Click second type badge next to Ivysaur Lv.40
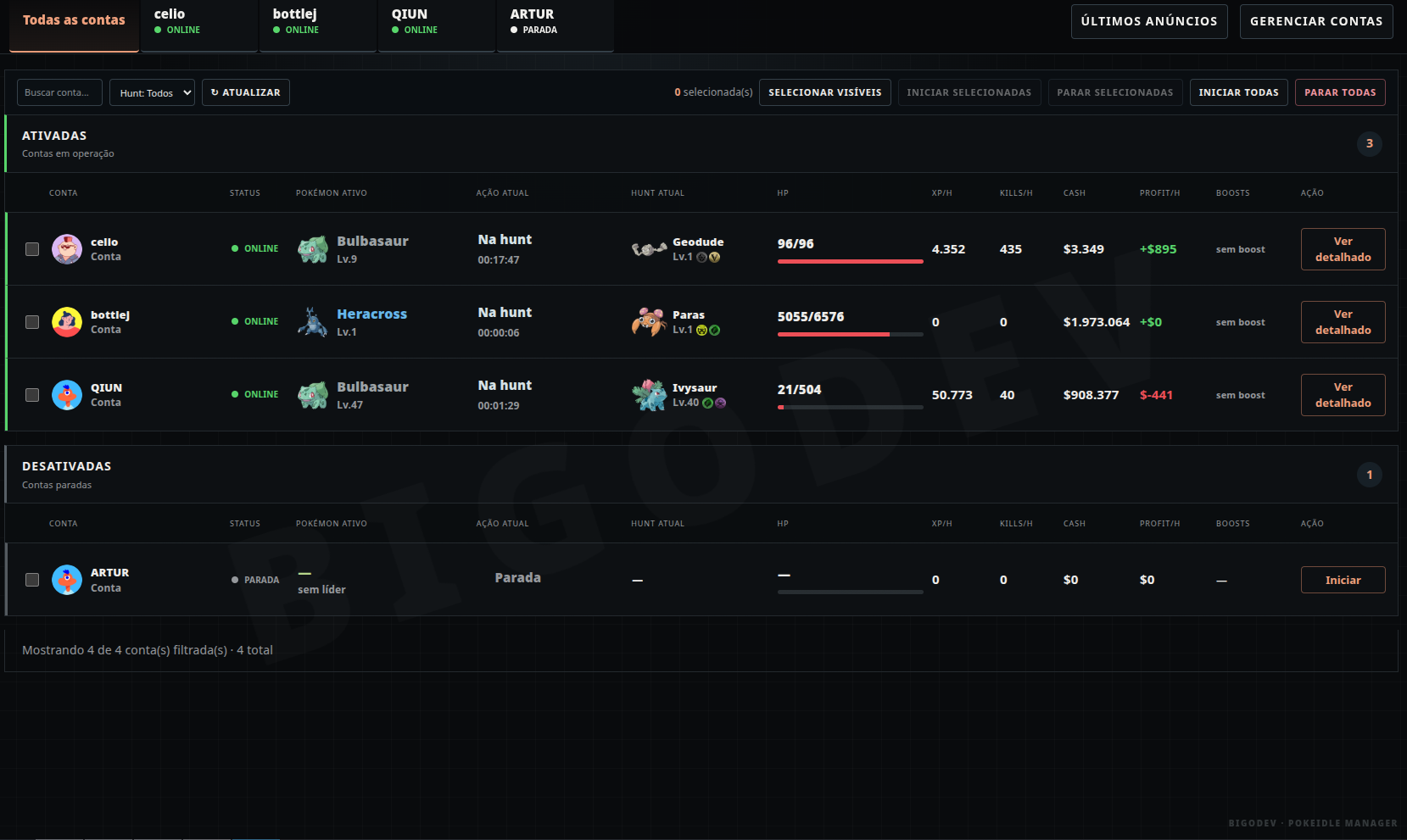This screenshot has height=840, width=1407. coord(721,403)
